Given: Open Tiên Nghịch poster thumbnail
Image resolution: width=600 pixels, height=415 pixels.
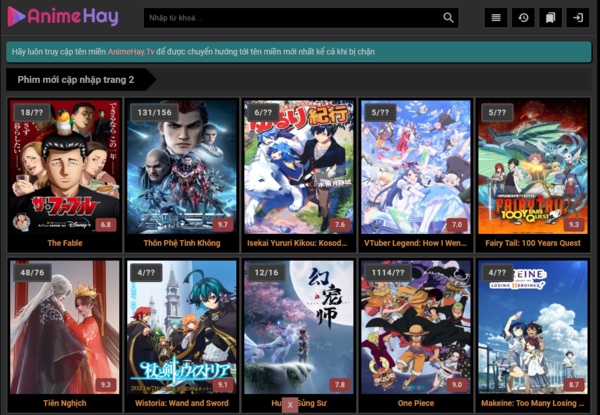Looking at the screenshot, I should tap(65, 327).
